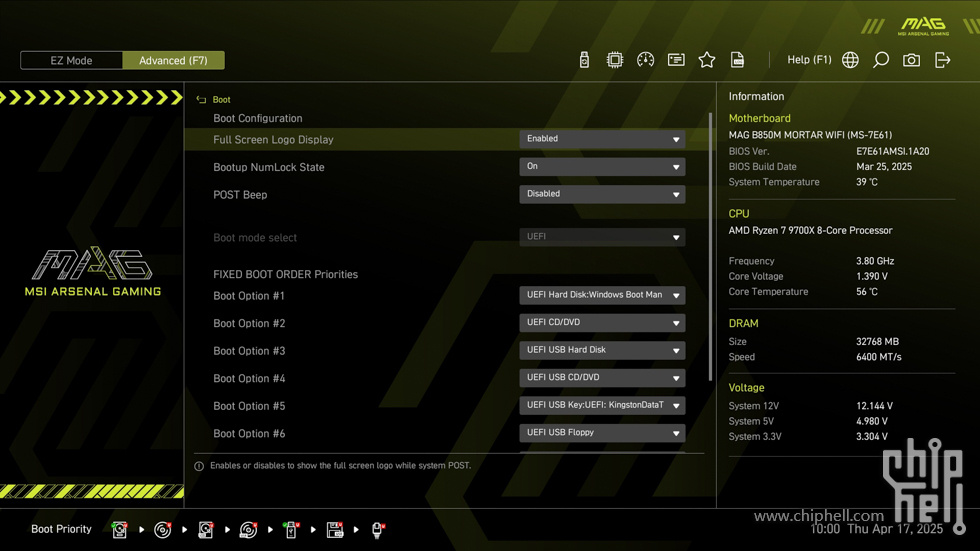Click the Motherboard heading in Information

pyautogui.click(x=759, y=118)
